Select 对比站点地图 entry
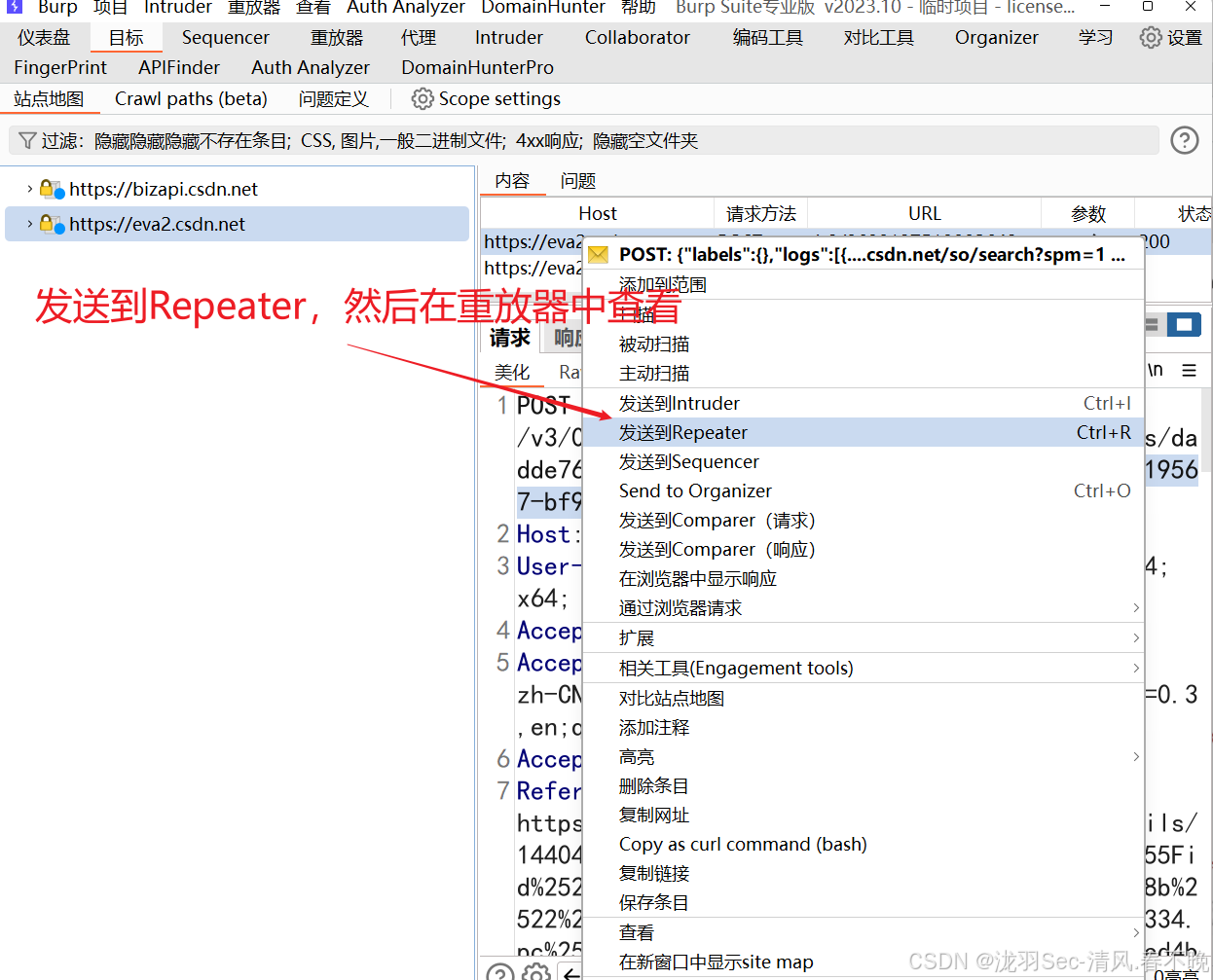The height and width of the screenshot is (980, 1213). coord(863,698)
